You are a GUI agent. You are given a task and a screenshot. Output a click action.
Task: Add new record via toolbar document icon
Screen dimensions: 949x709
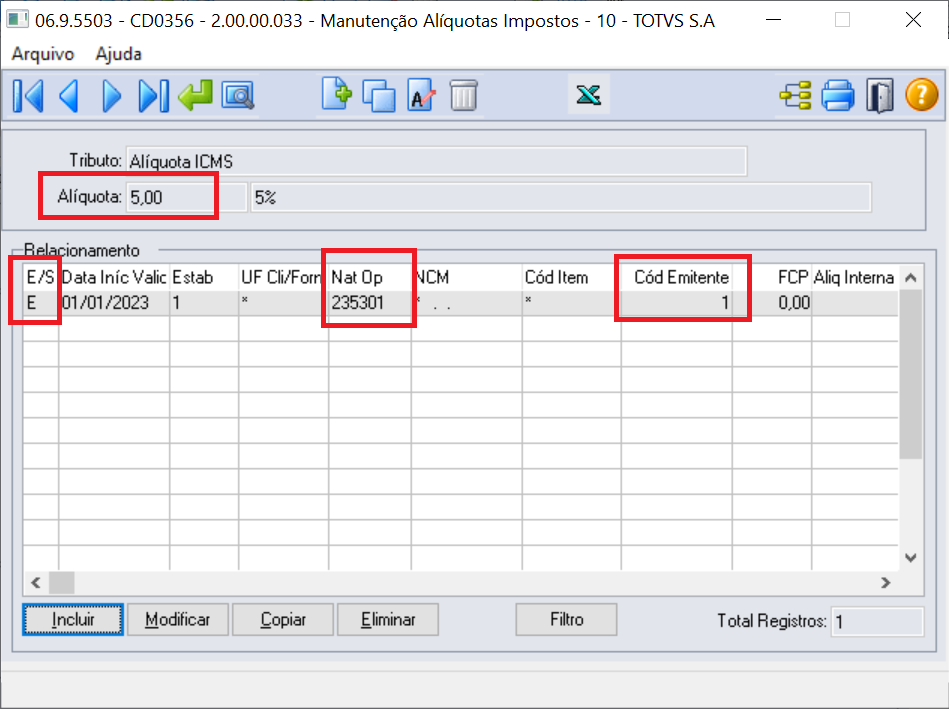(x=337, y=94)
